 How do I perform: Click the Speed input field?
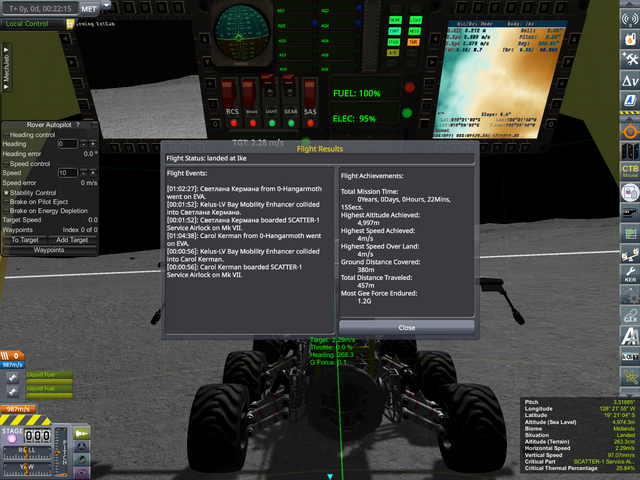[x=67, y=173]
